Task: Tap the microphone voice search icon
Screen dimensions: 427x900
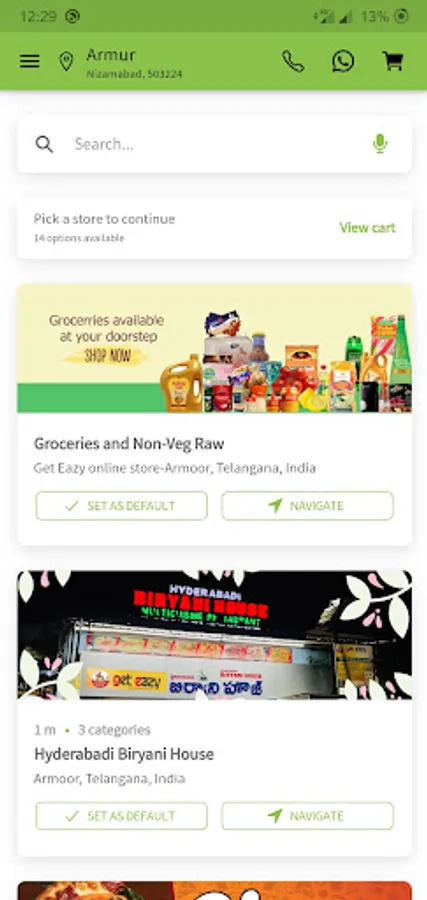Action: 379,143
